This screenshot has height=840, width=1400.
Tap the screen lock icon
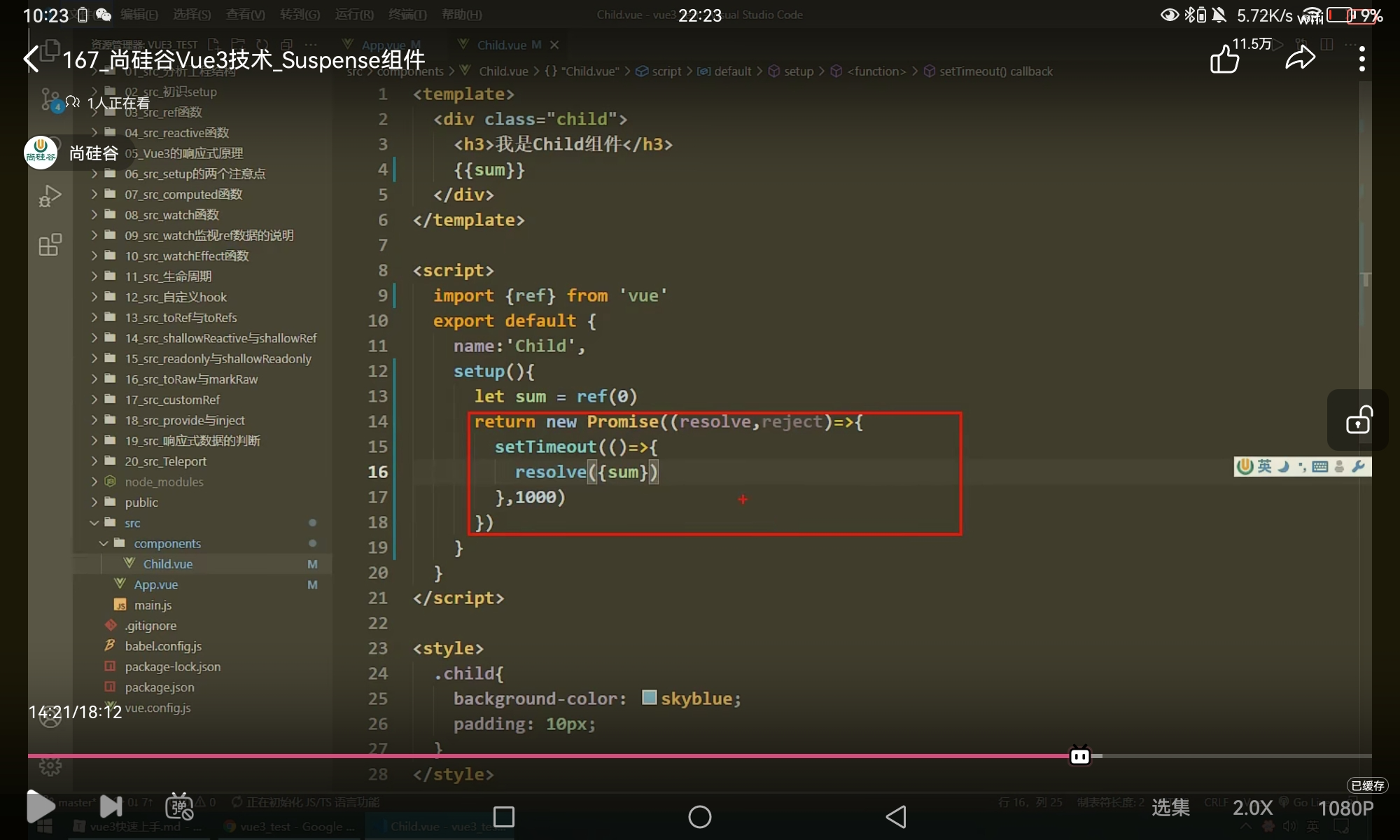[x=1359, y=421]
